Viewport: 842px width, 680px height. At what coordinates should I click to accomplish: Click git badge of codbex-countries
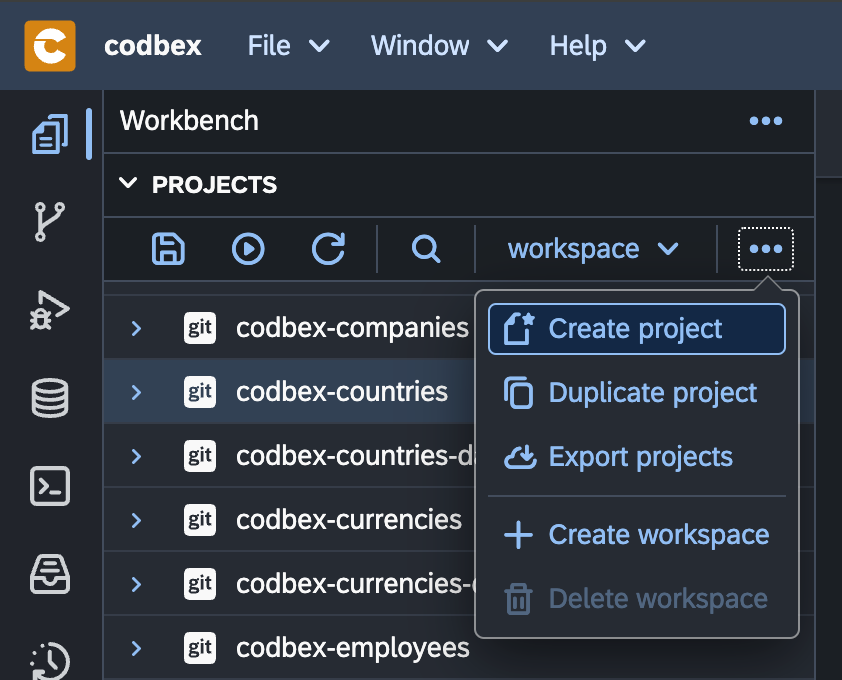coord(200,392)
